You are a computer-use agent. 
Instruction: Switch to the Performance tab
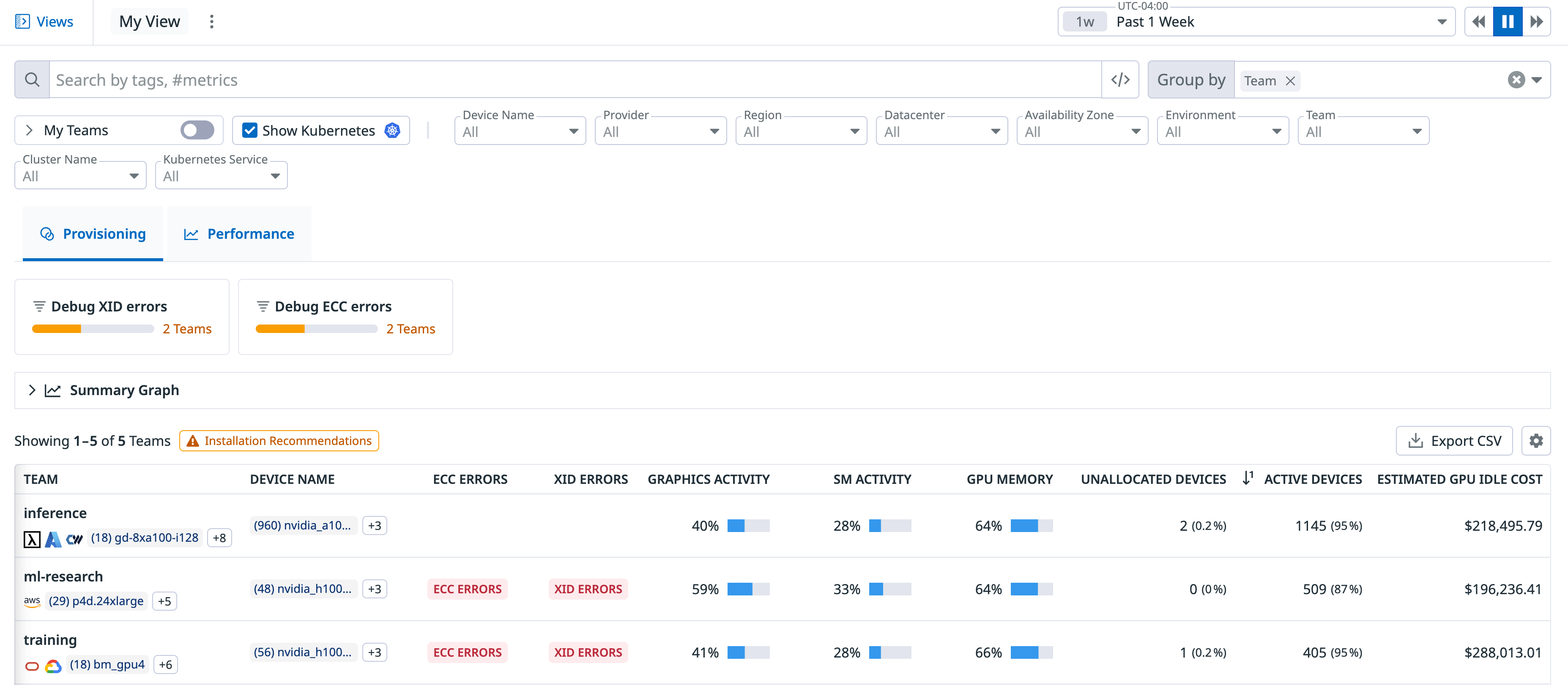(239, 234)
